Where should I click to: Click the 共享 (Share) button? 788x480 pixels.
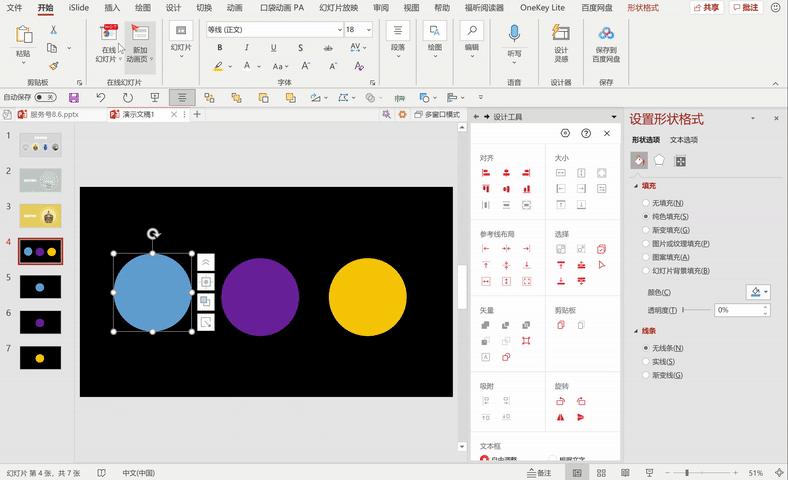pos(706,8)
